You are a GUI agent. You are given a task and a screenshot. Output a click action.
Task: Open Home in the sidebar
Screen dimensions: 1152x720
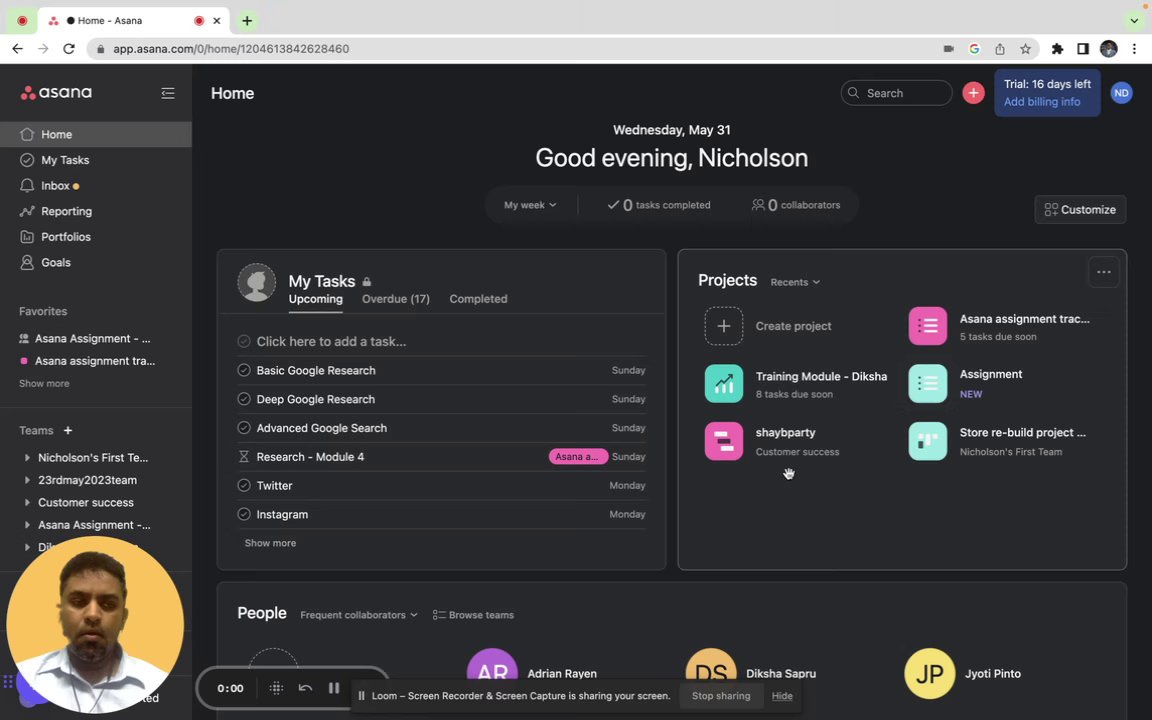[x=96, y=134]
